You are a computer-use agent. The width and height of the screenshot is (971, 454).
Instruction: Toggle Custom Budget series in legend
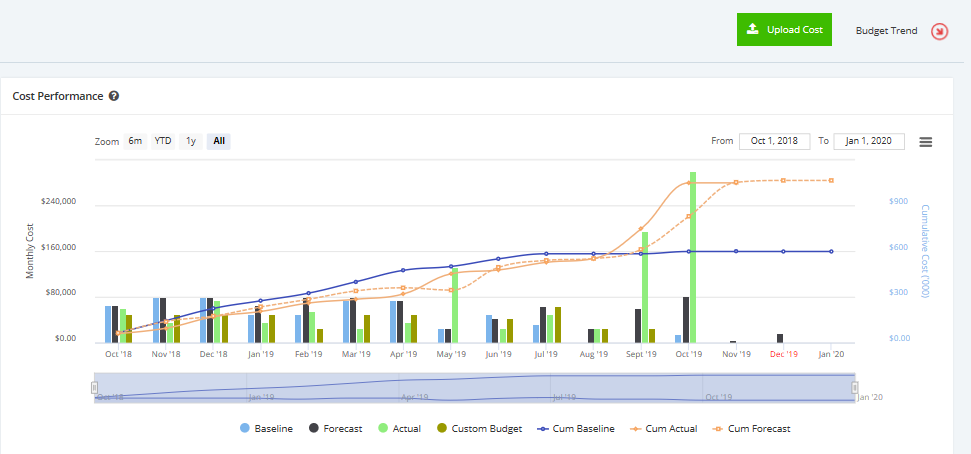tap(479, 429)
